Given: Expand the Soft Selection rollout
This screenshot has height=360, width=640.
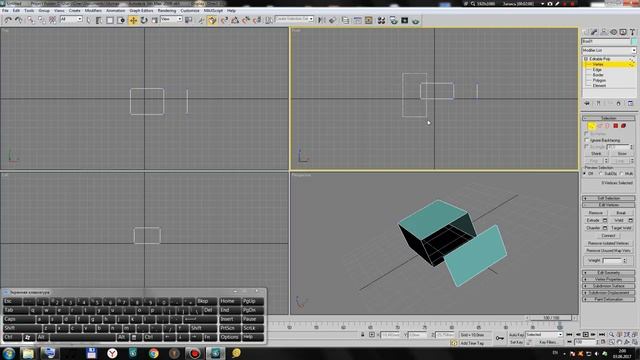Looking at the screenshot, I should [609, 198].
